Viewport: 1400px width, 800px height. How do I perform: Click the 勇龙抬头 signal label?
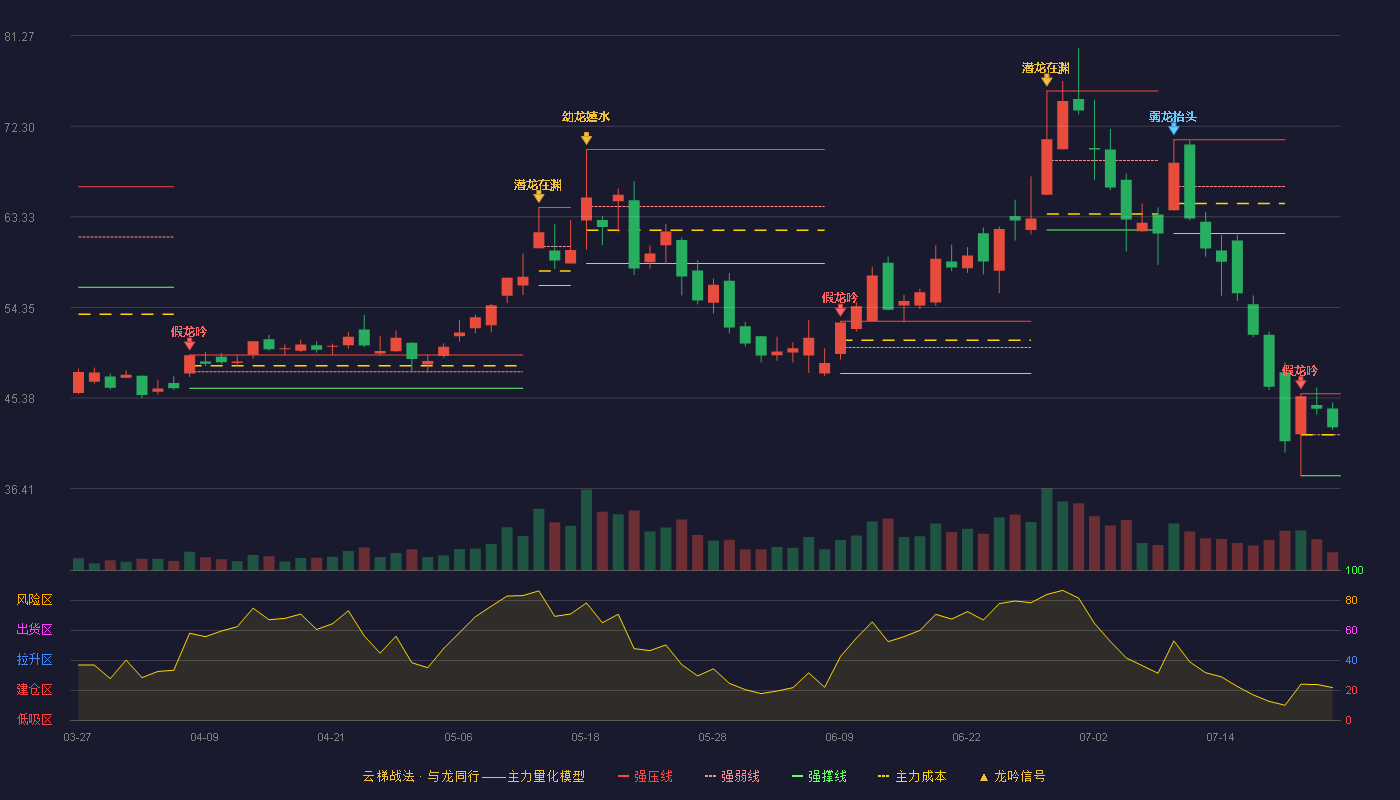pyautogui.click(x=1173, y=117)
